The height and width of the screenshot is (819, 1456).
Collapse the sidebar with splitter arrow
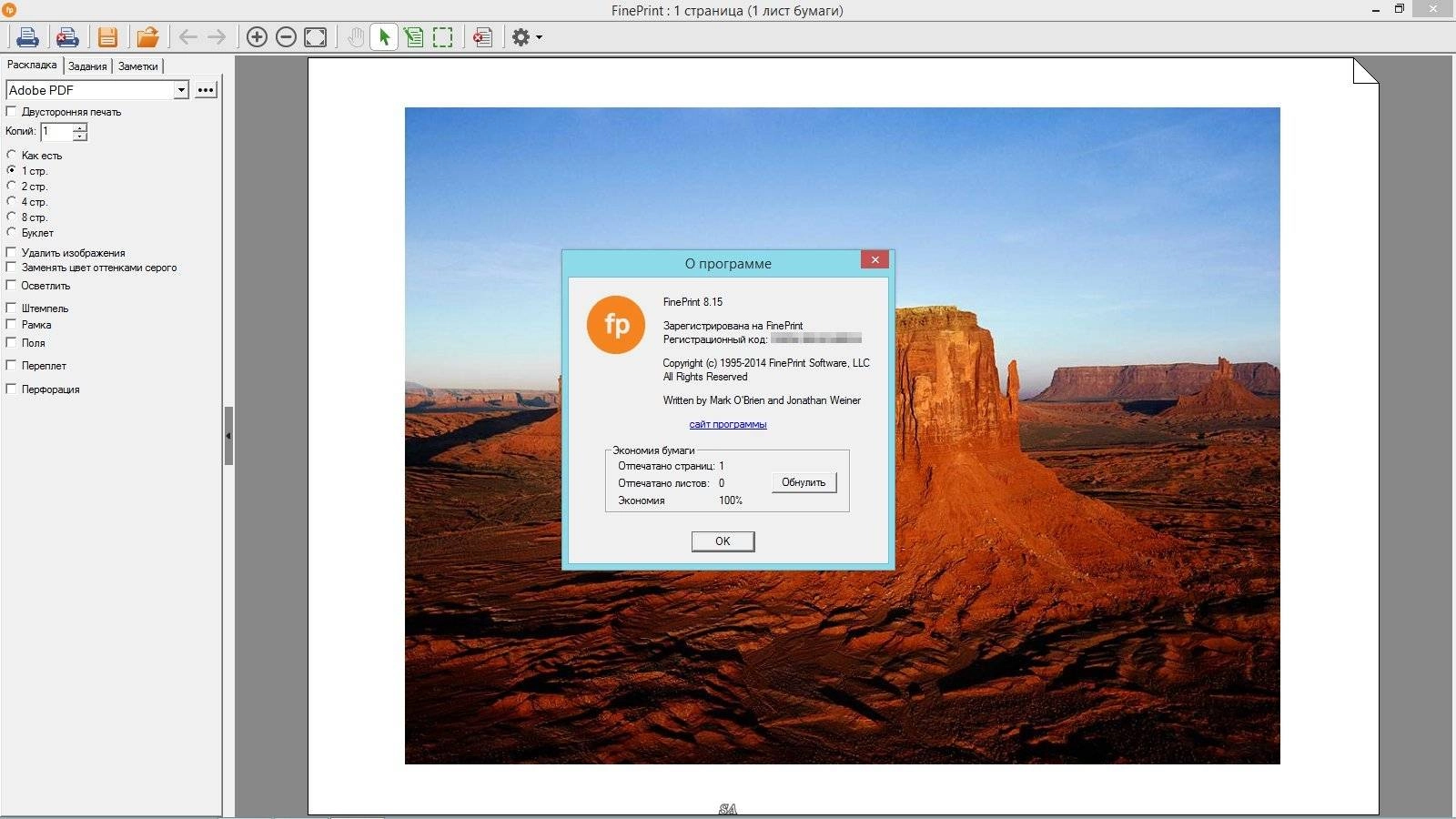click(x=228, y=436)
